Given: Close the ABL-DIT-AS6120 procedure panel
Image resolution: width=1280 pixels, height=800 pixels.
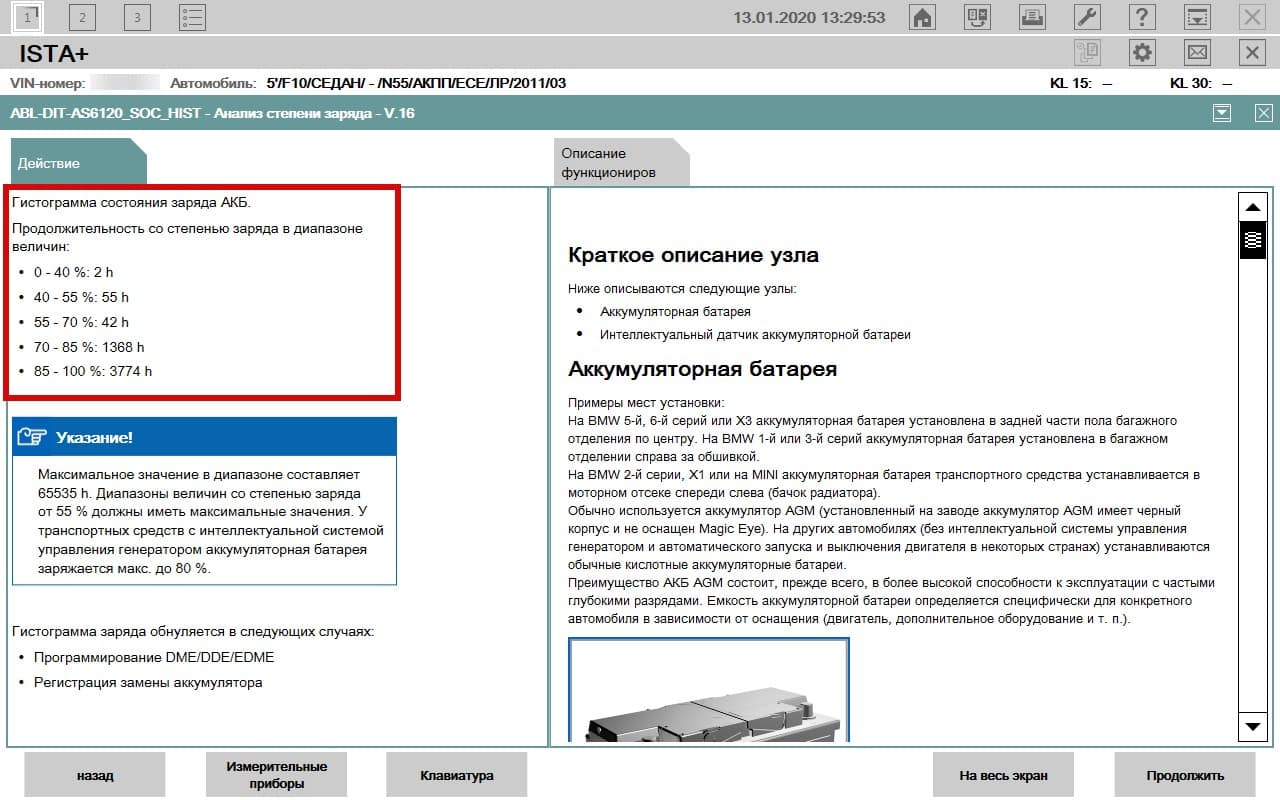Looking at the screenshot, I should pyautogui.click(x=1264, y=113).
